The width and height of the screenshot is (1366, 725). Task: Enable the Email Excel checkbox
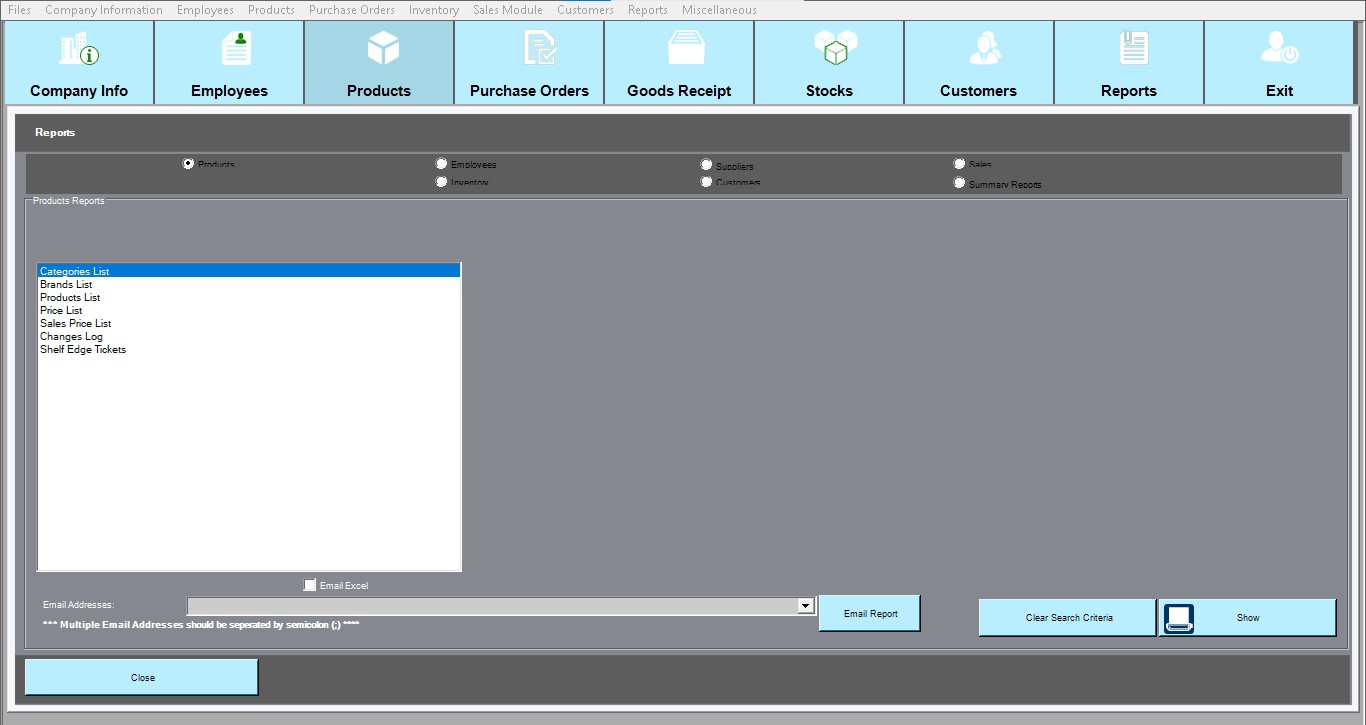(310, 585)
